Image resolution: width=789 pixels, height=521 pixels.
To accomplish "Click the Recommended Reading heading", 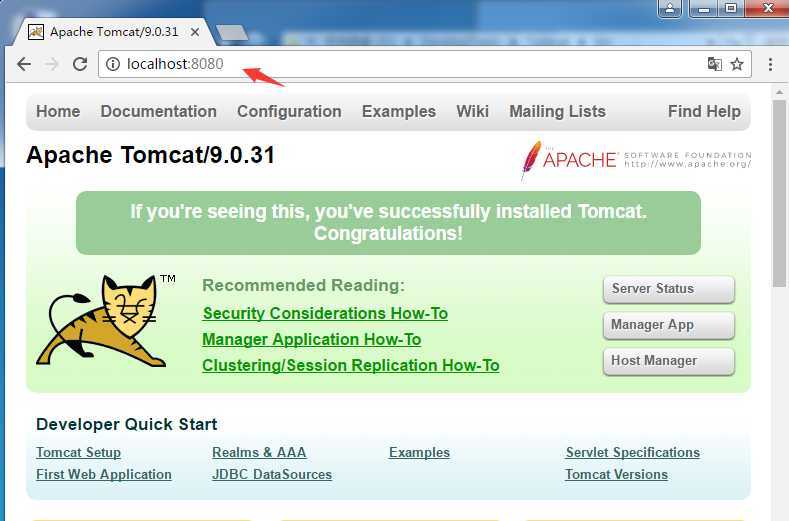I will [303, 285].
